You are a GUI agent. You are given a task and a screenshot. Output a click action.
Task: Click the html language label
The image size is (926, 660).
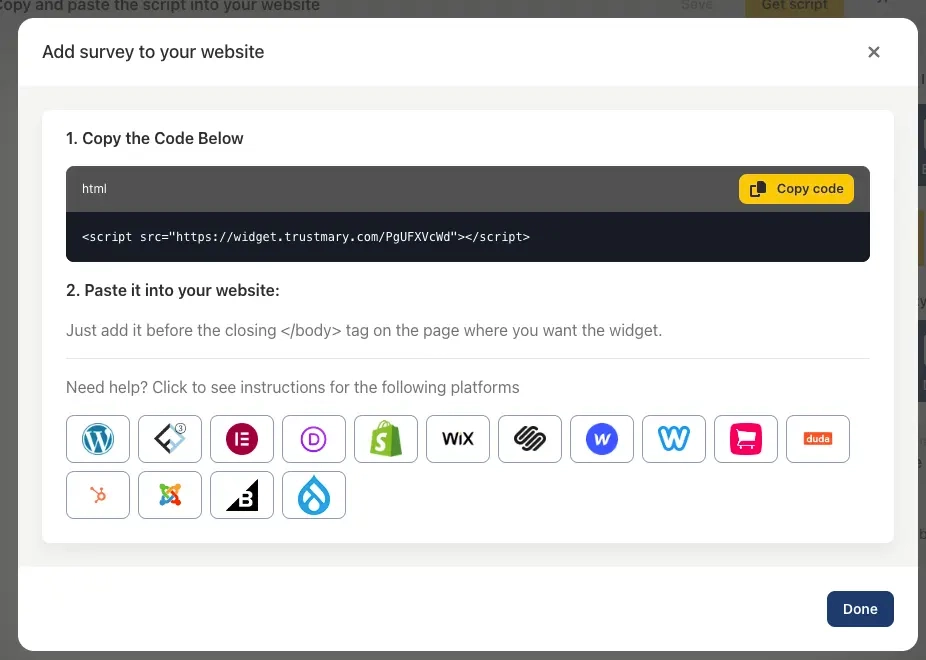[94, 189]
